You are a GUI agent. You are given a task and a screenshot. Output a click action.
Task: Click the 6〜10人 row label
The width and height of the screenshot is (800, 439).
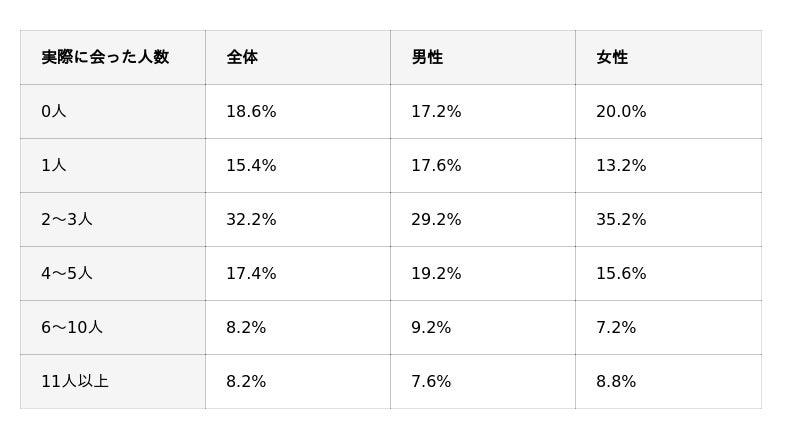pyautogui.click(x=113, y=328)
